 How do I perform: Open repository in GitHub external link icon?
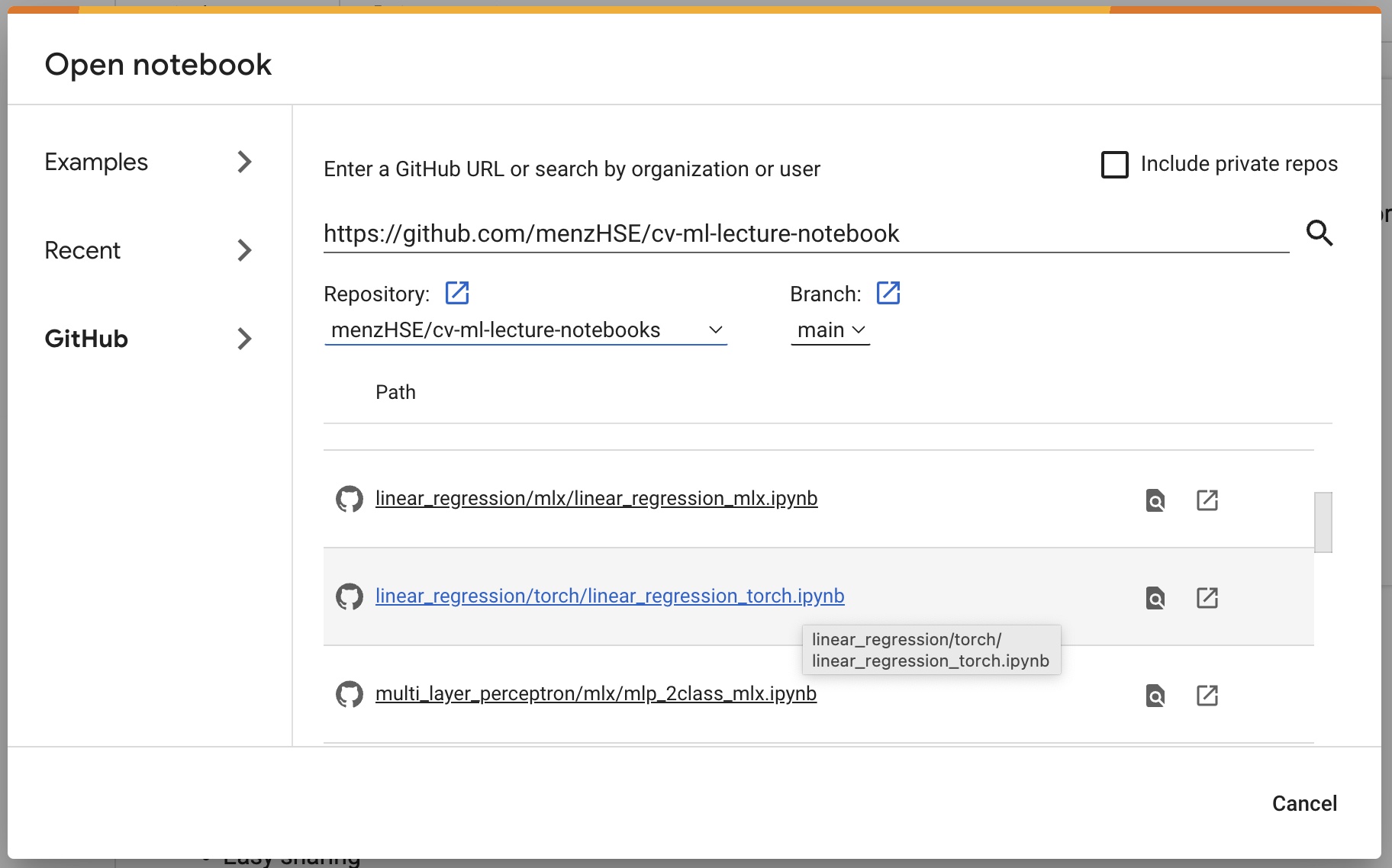tap(457, 293)
